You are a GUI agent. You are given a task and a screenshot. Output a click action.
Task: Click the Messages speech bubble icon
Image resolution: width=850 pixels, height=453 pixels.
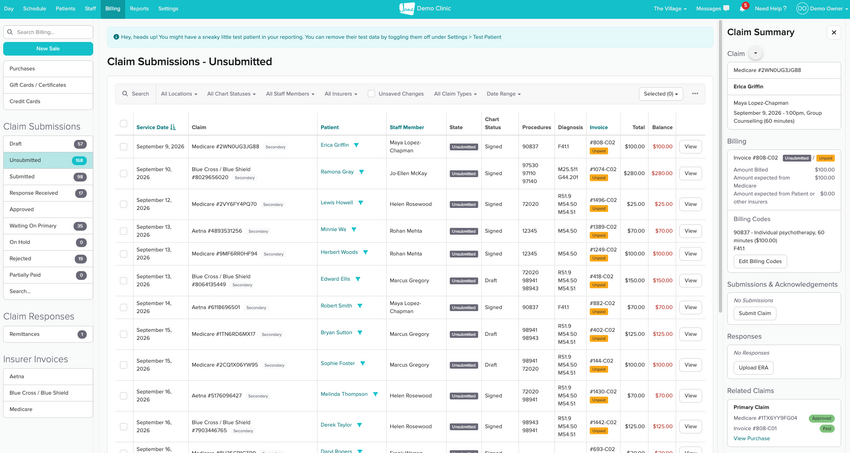726,9
